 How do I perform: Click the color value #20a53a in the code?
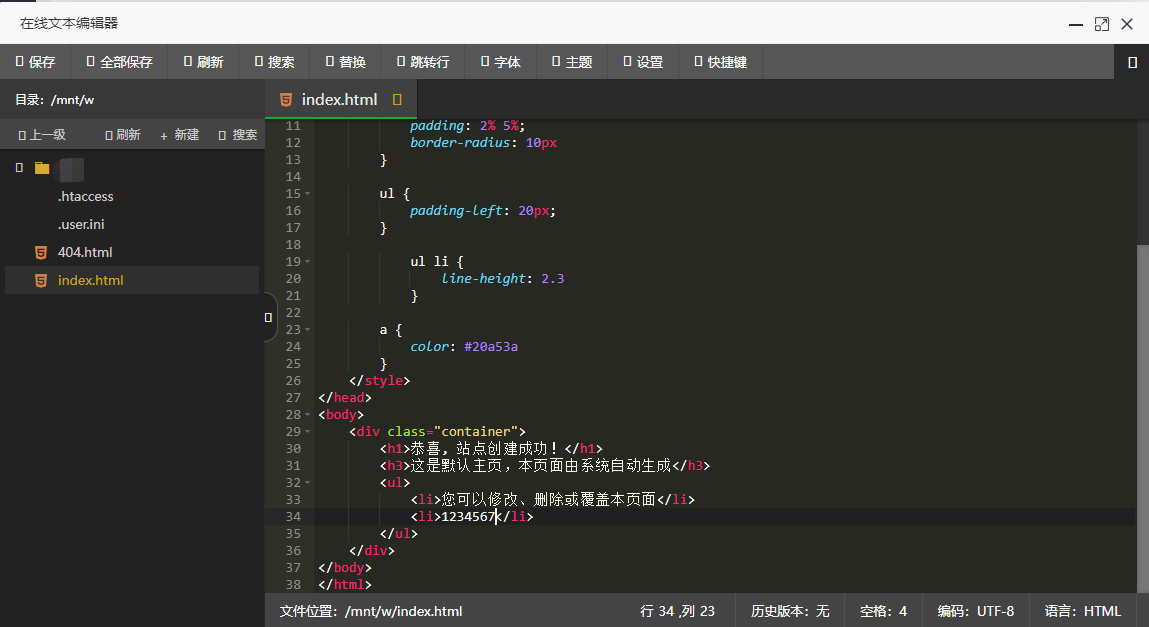491,346
